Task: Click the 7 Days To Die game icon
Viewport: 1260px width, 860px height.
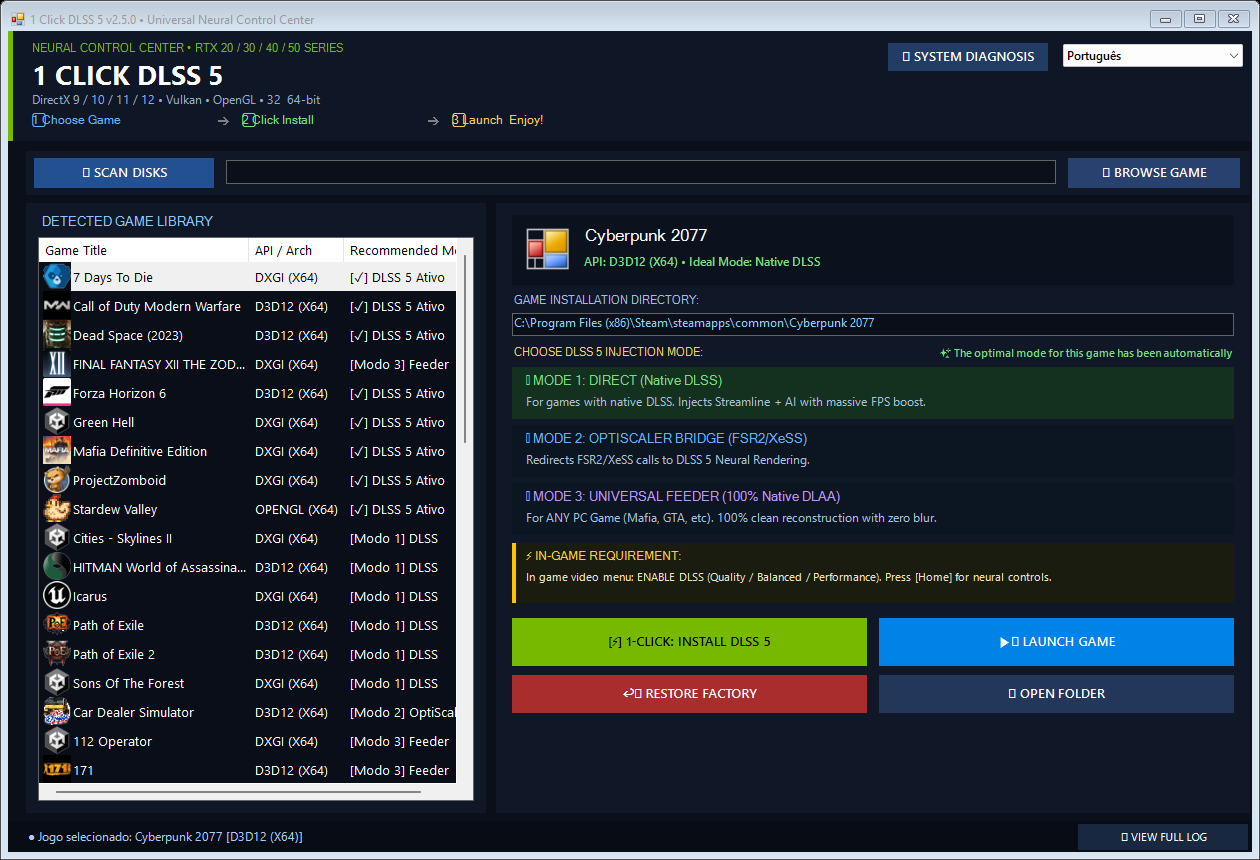Action: 56,277
